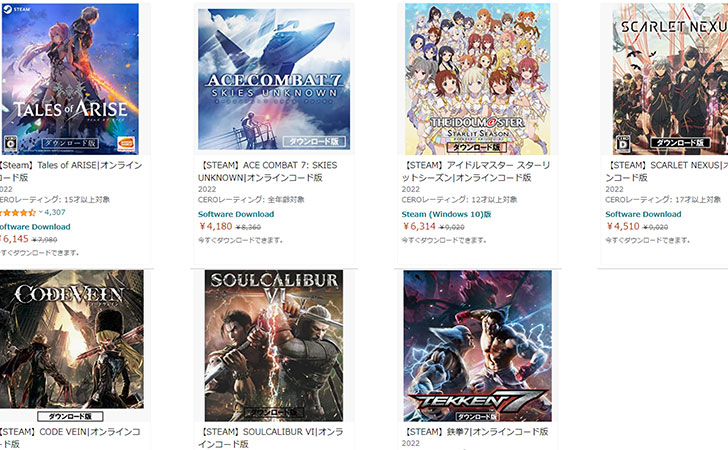Click the SOULCALIBUR VI product title link
Image resolution: width=728 pixels, height=450 pixels.
click(x=271, y=437)
